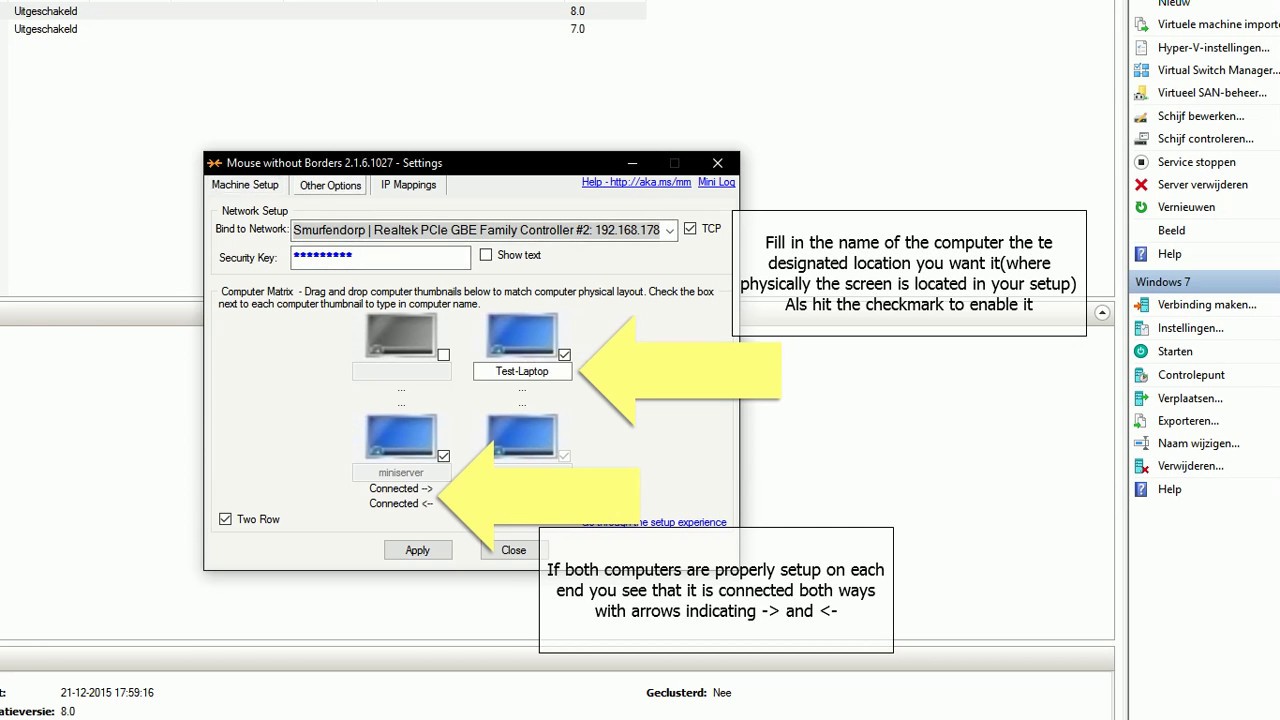Screen dimensions: 1280x720
Task: Click the Exporteren icon
Action: pos(1141,421)
